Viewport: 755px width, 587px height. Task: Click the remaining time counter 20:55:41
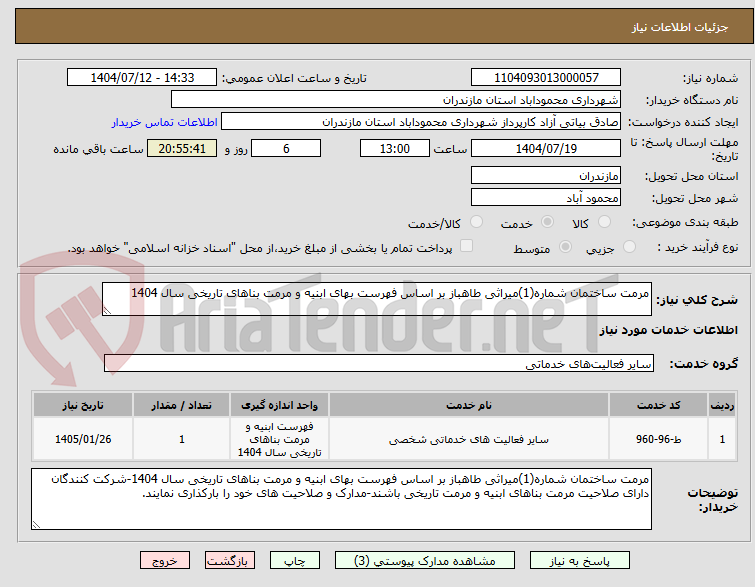[182, 148]
